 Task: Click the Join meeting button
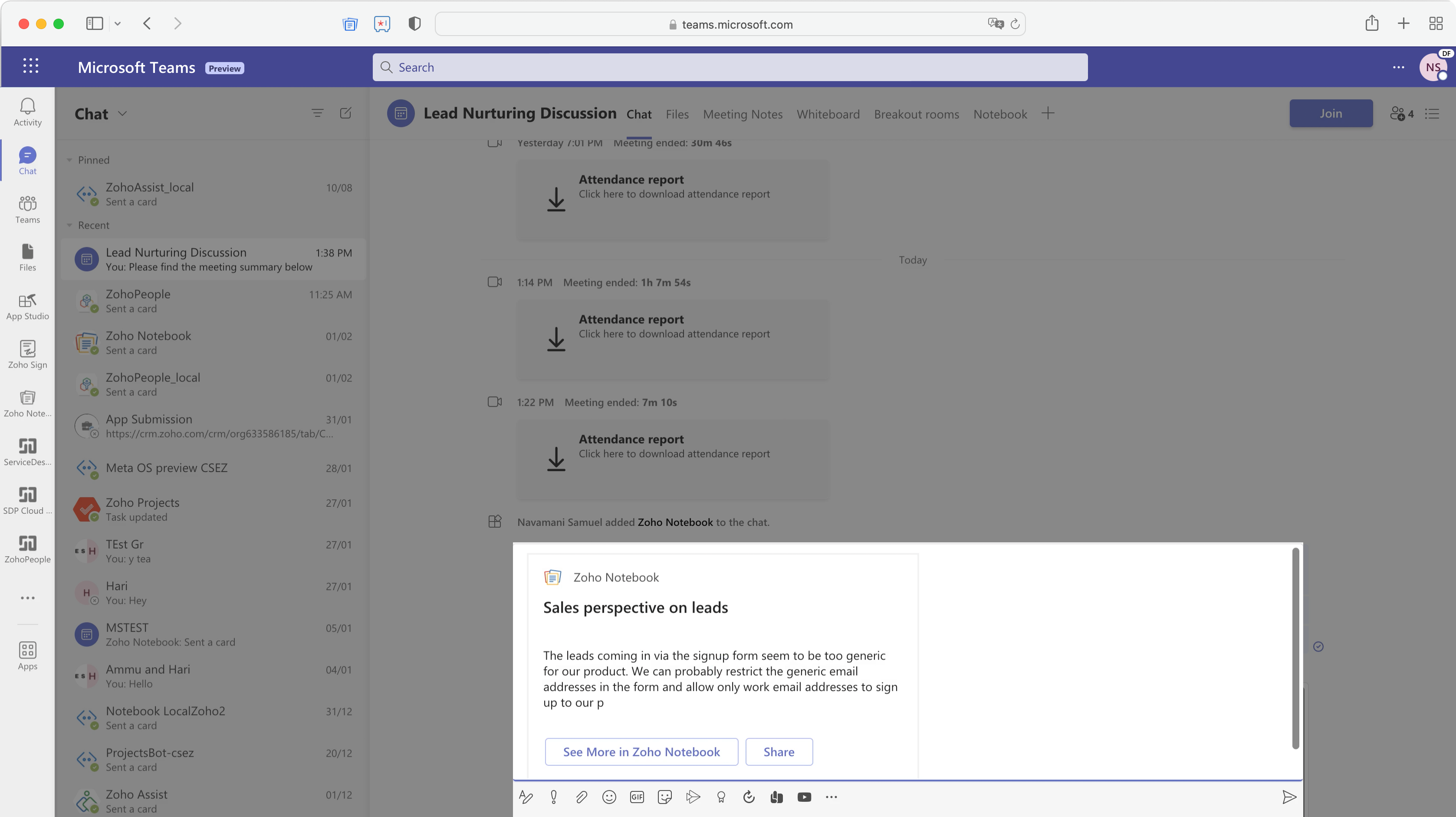[x=1331, y=113]
